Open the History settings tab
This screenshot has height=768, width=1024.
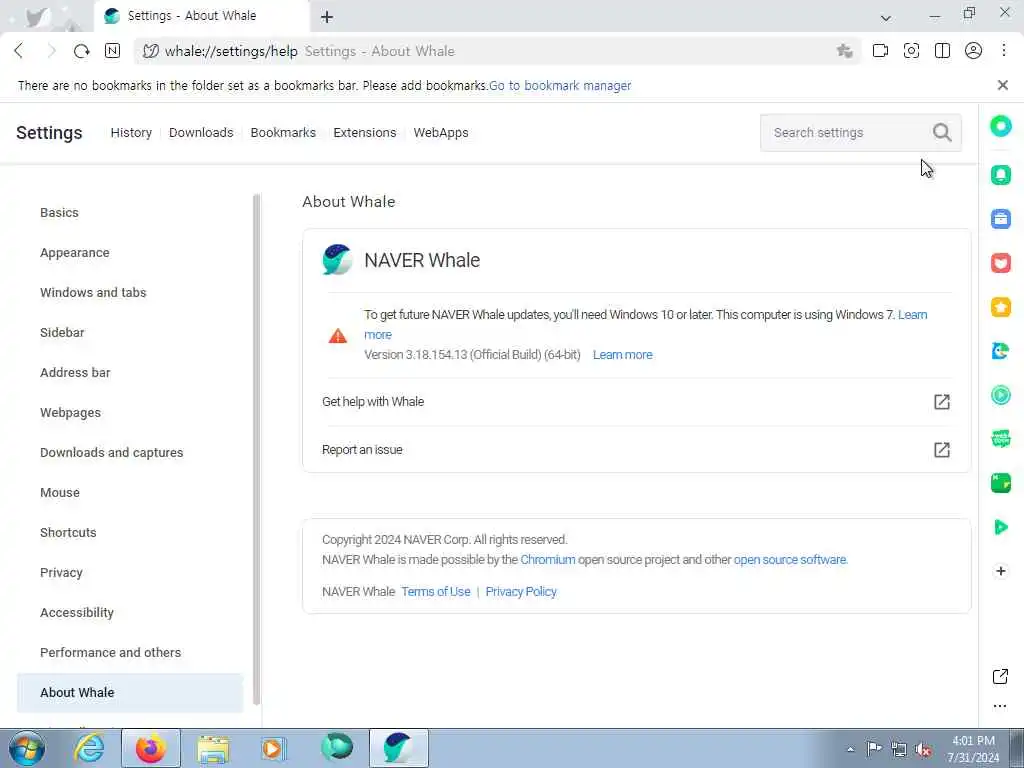click(x=131, y=133)
